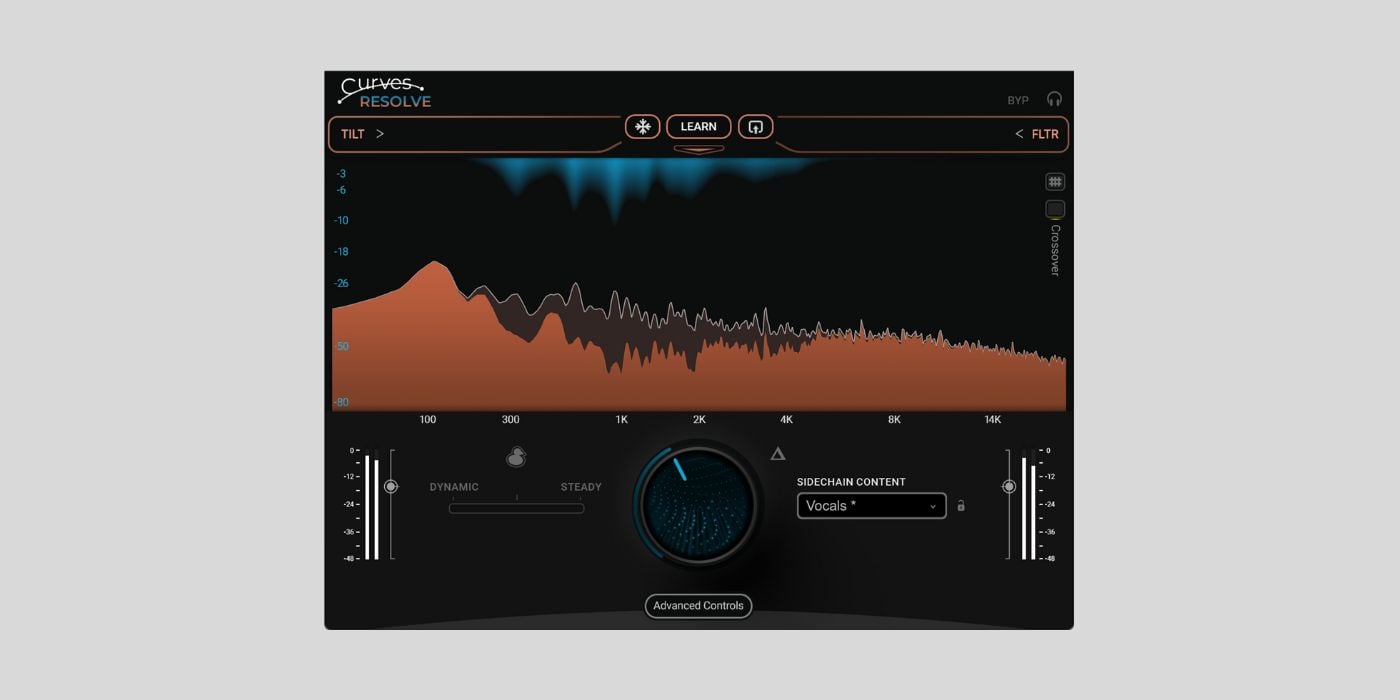Screen dimensions: 1400x700
Task: Click the Curves Resolve logo
Action: coord(384,93)
